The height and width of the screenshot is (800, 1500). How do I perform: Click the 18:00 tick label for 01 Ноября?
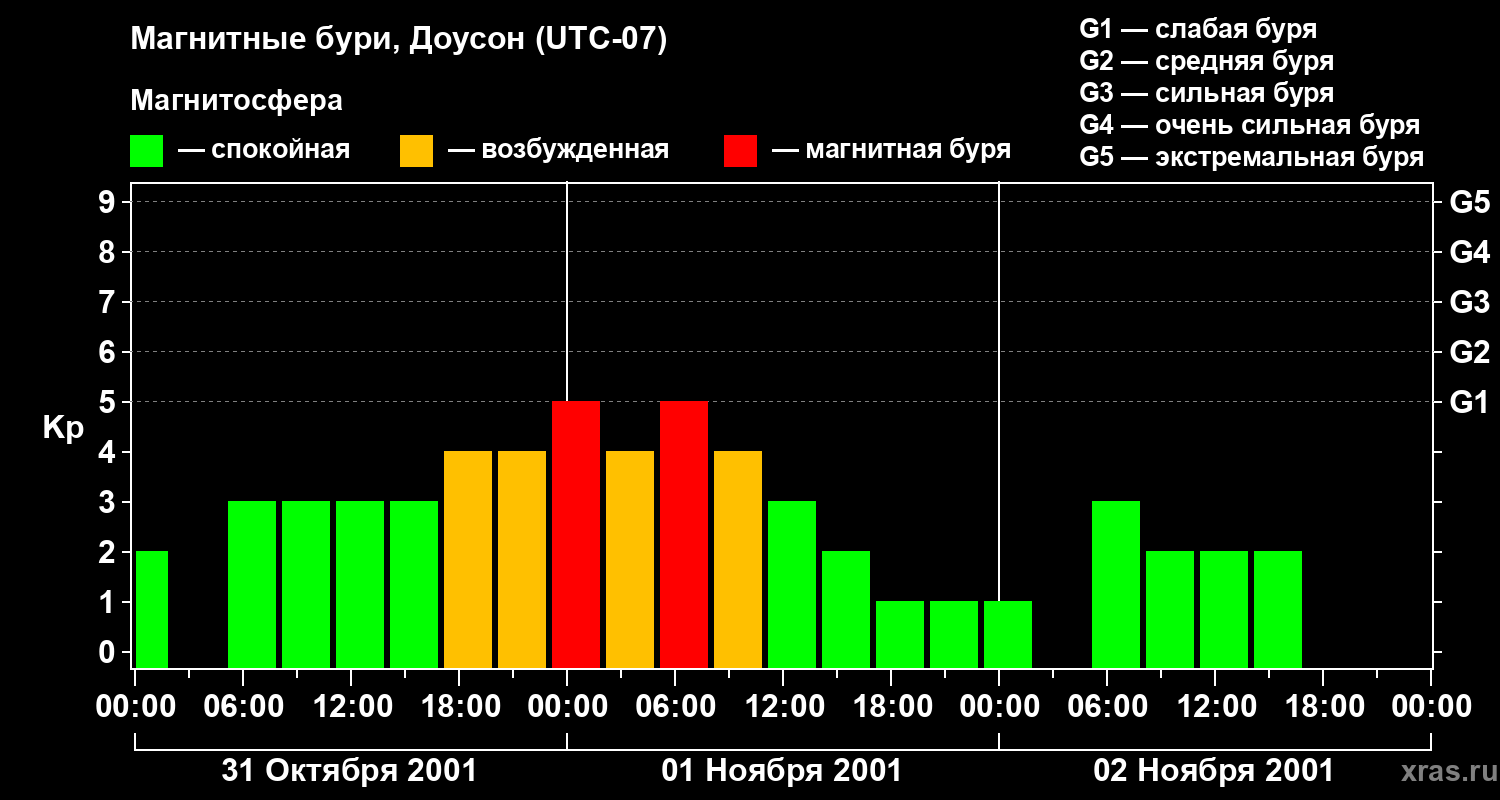click(x=891, y=707)
